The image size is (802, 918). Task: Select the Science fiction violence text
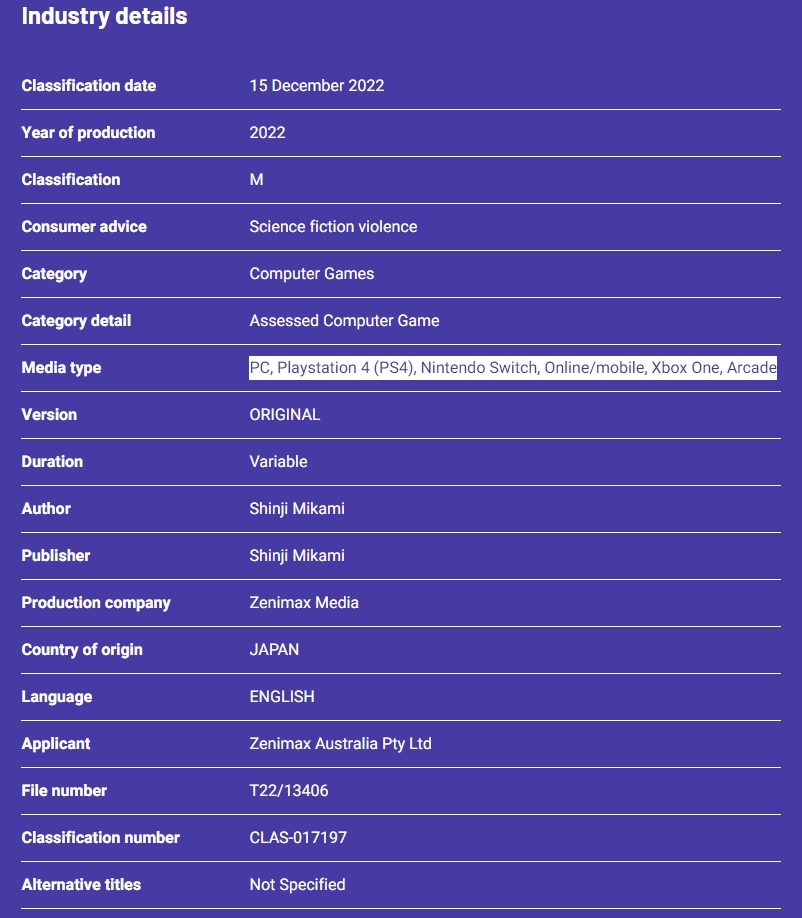pos(333,227)
